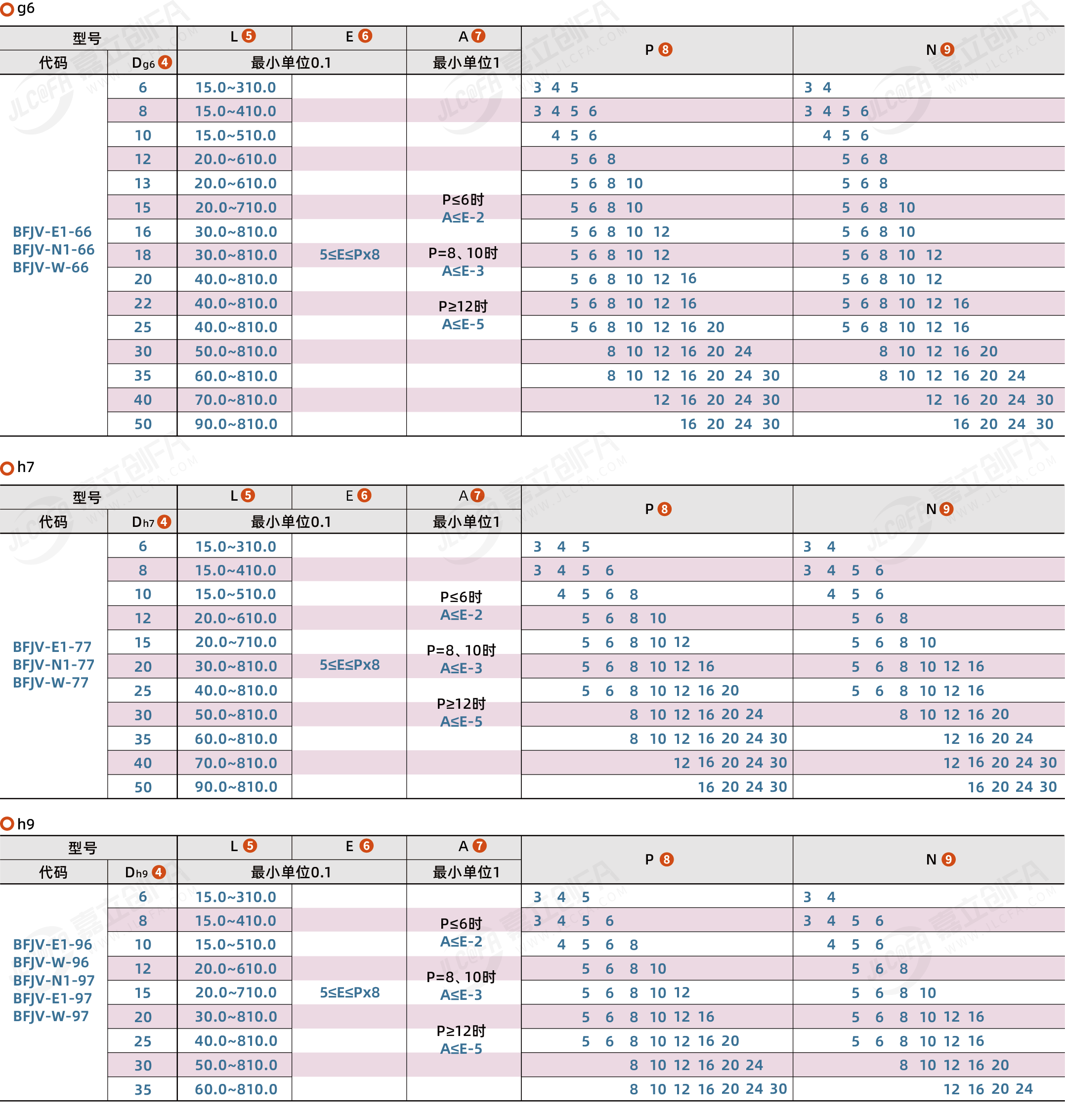Viewport: 1065px width, 1120px height.
Task: Select model code BFJV-E1-66
Action: pos(52,232)
